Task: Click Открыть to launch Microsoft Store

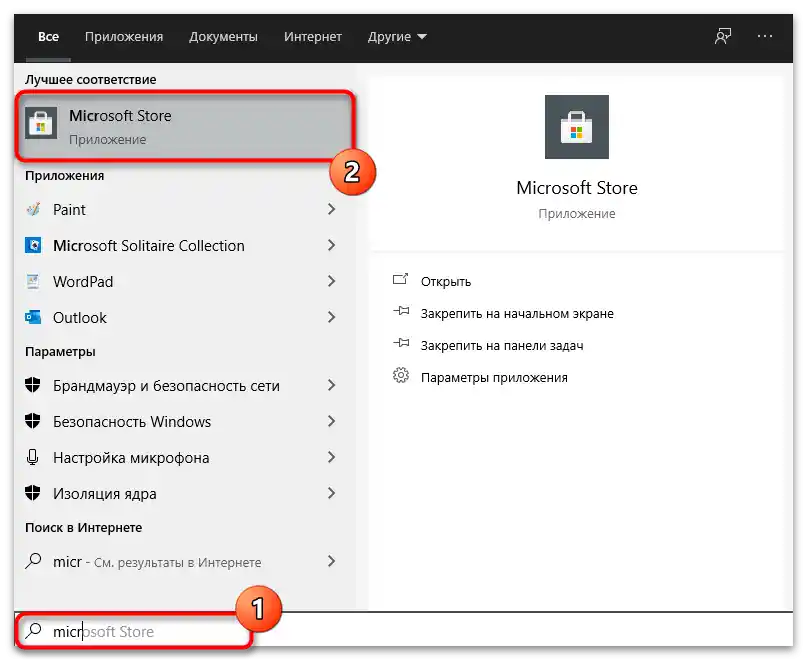Action: (446, 282)
